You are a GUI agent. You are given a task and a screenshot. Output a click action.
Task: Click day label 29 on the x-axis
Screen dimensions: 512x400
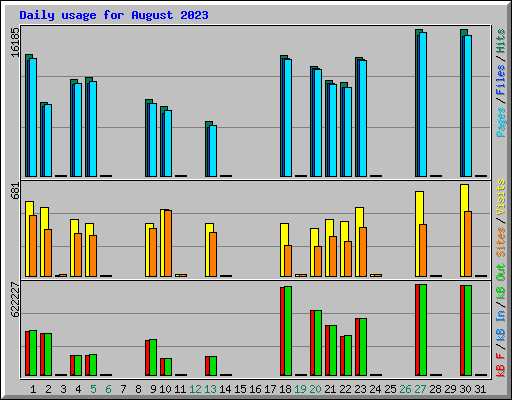tap(450, 389)
